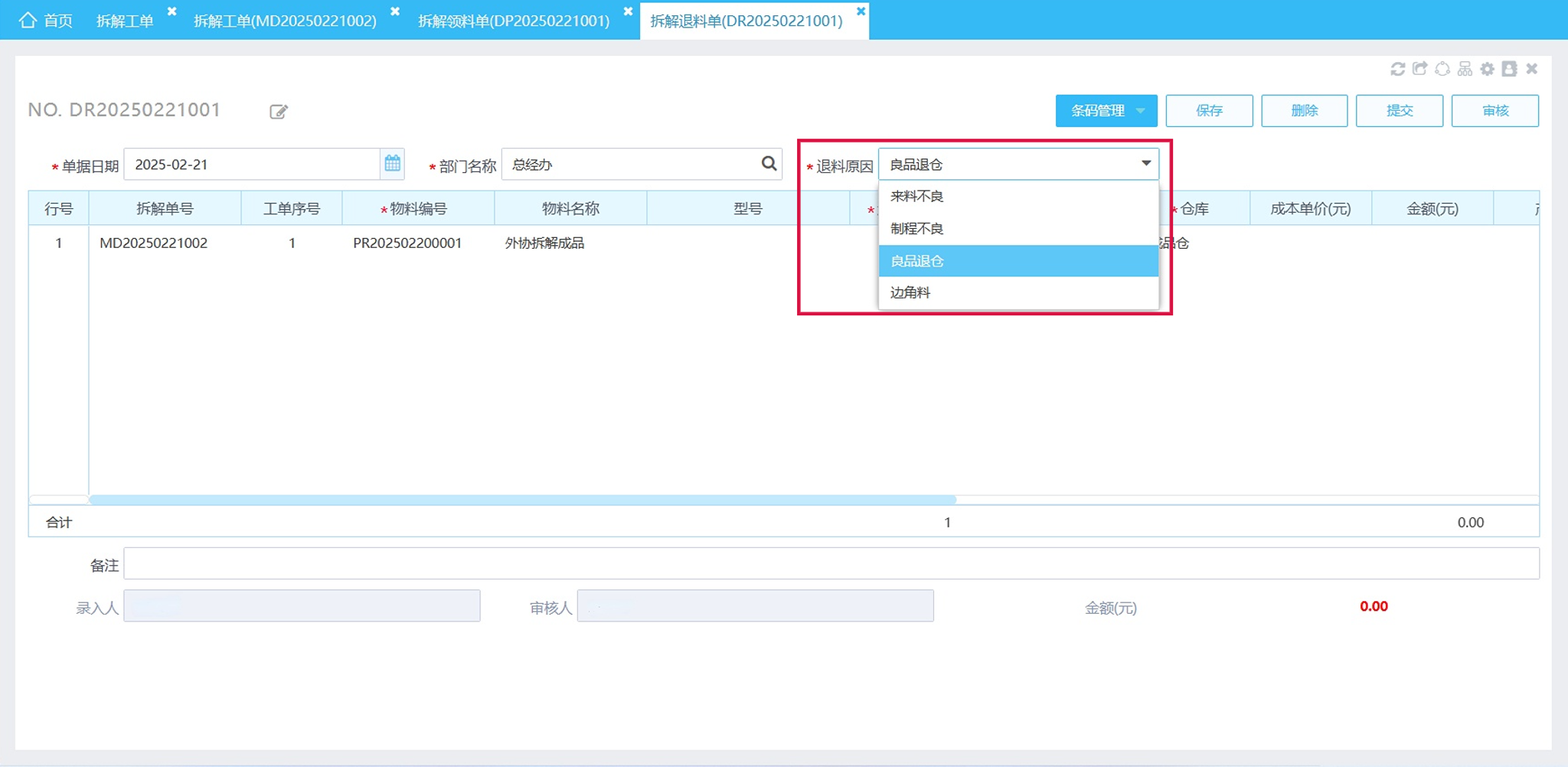Open the hierarchy chart icon
Viewport: 1568px width, 767px height.
1465,69
